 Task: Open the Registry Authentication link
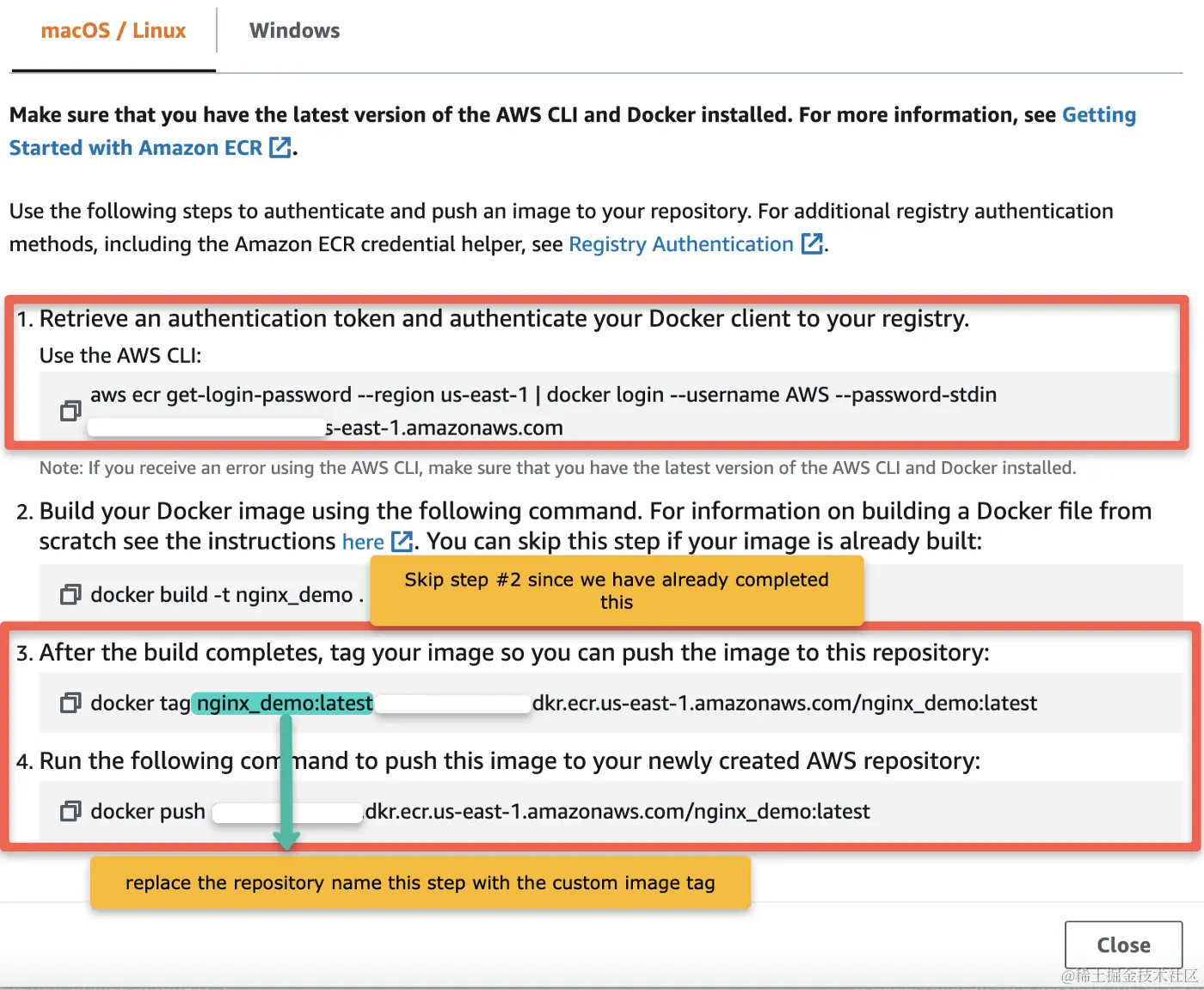click(681, 244)
